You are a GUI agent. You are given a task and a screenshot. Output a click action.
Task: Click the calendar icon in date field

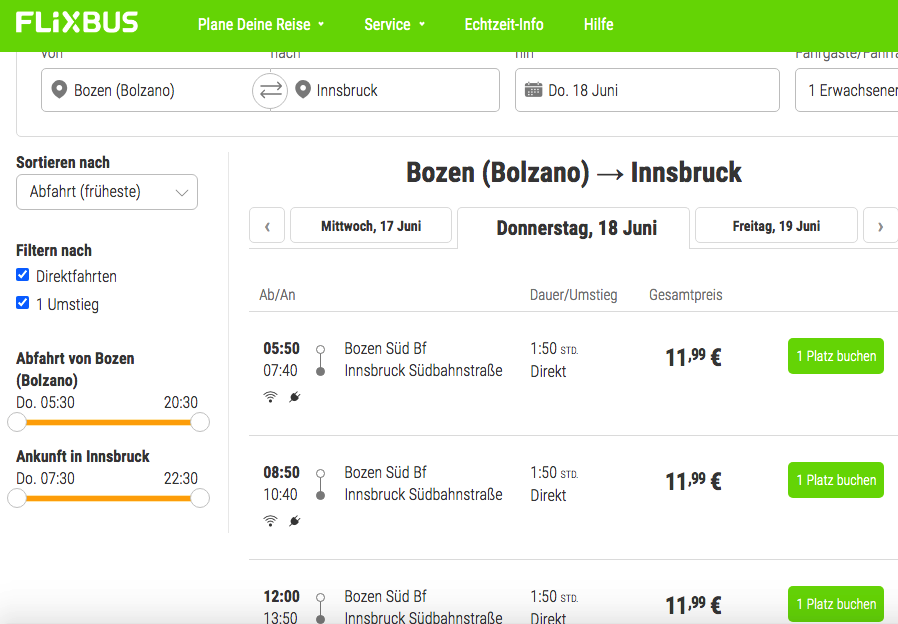(533, 90)
